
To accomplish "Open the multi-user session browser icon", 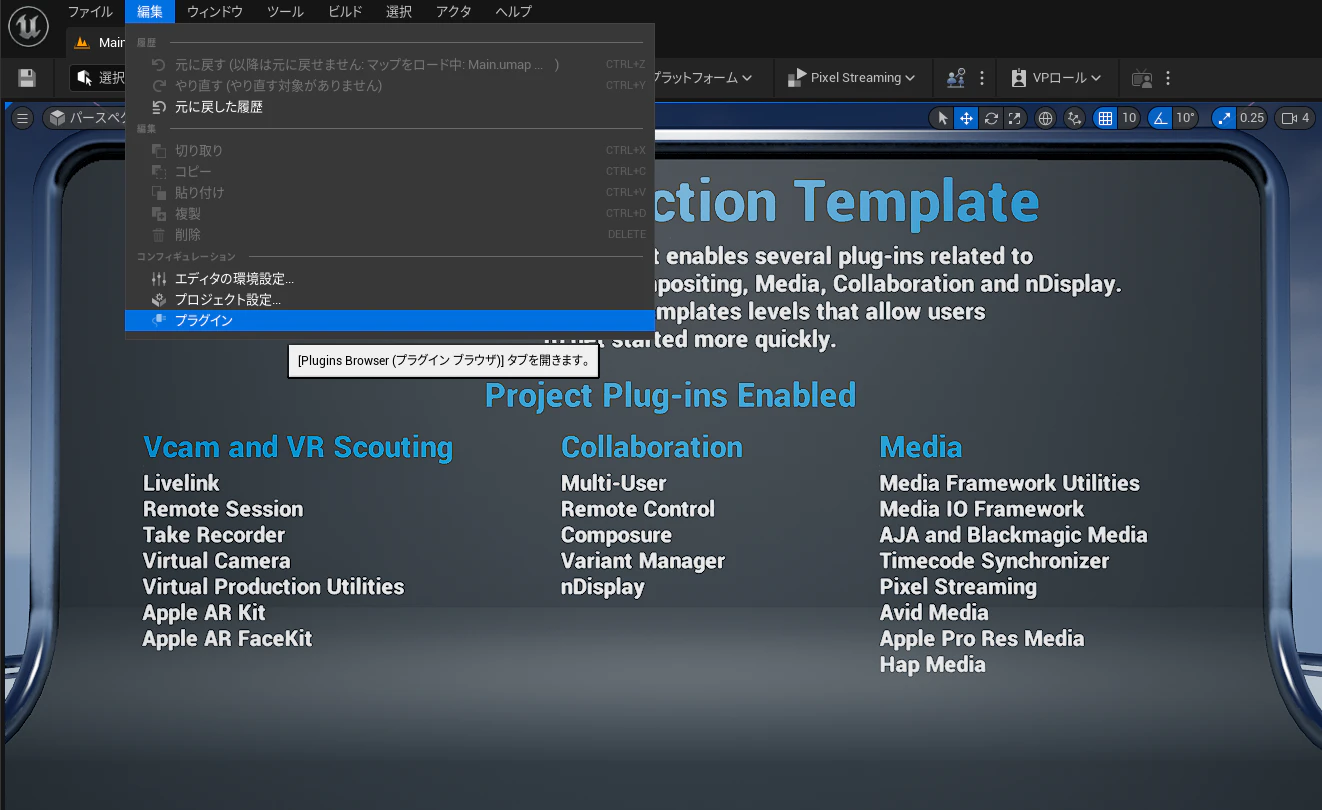I will point(956,78).
